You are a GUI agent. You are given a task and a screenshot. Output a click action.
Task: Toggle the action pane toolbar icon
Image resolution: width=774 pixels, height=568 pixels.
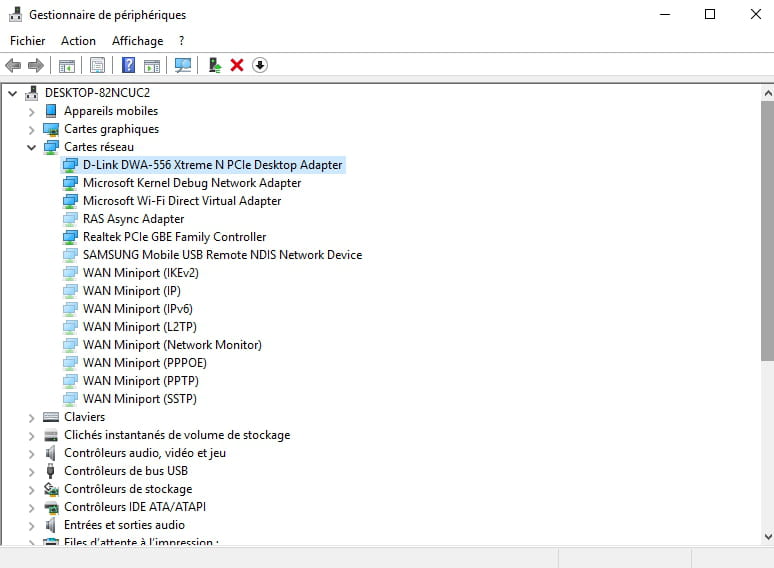152,65
